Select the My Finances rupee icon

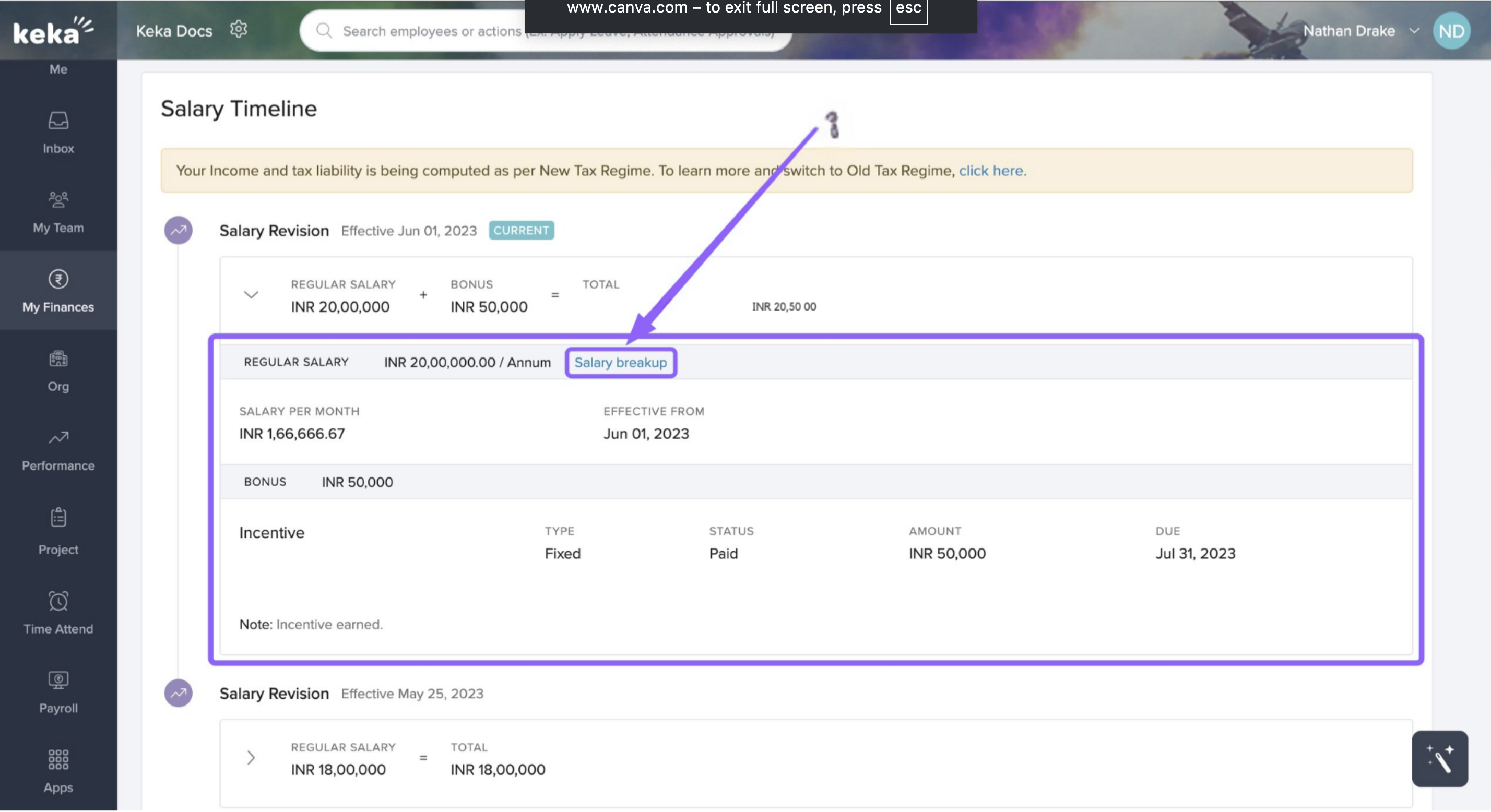[58, 280]
